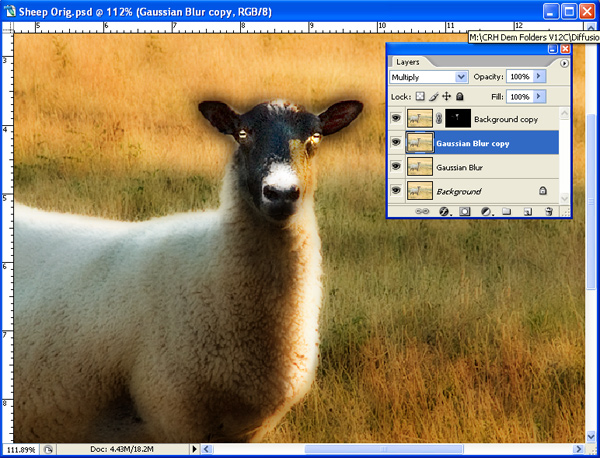This screenshot has width=600, height=458.
Task: Add a layer mask to current layer
Action: pos(465,211)
